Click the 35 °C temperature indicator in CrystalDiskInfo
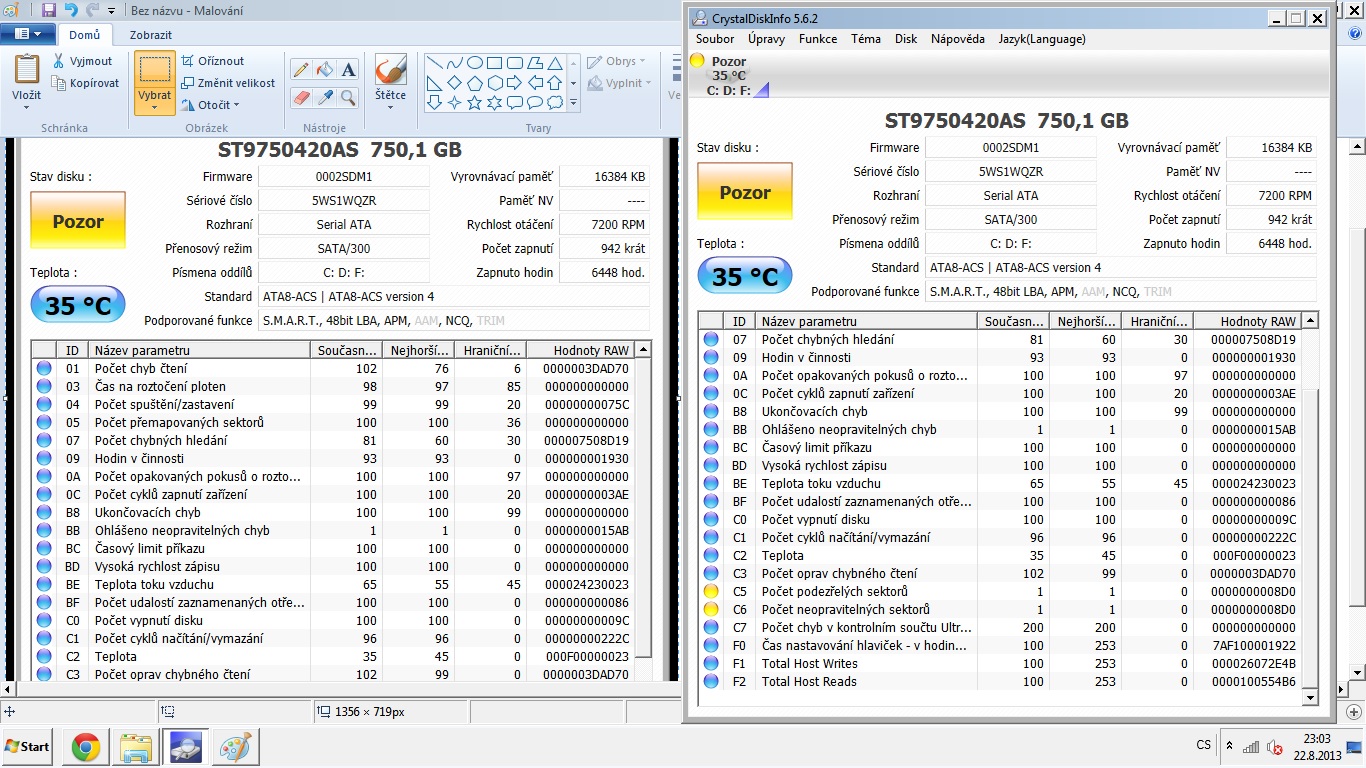Viewport: 1366px width, 768px height. (x=744, y=276)
